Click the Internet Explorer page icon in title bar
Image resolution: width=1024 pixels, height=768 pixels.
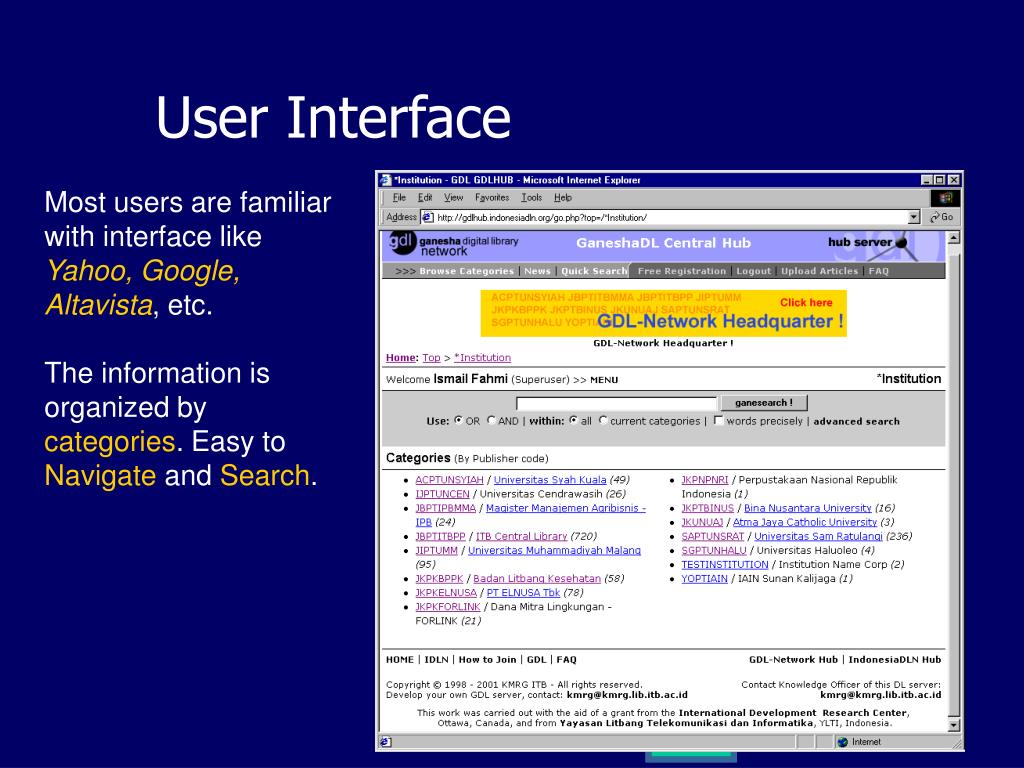pos(386,180)
